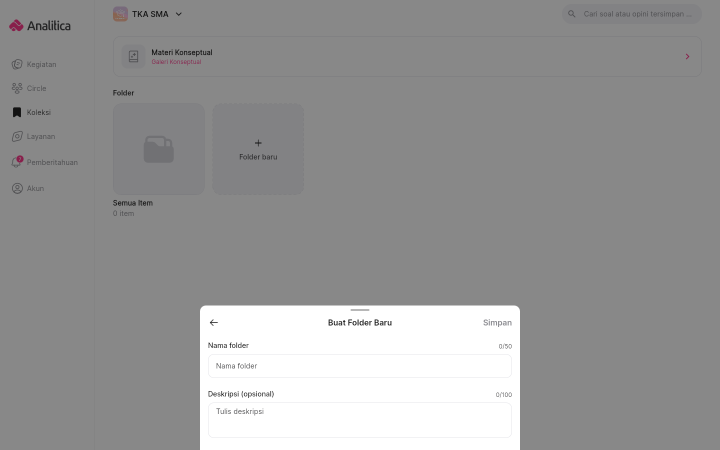This screenshot has height=450, width=720.
Task: Open Circle in the sidebar
Action: click(29, 88)
